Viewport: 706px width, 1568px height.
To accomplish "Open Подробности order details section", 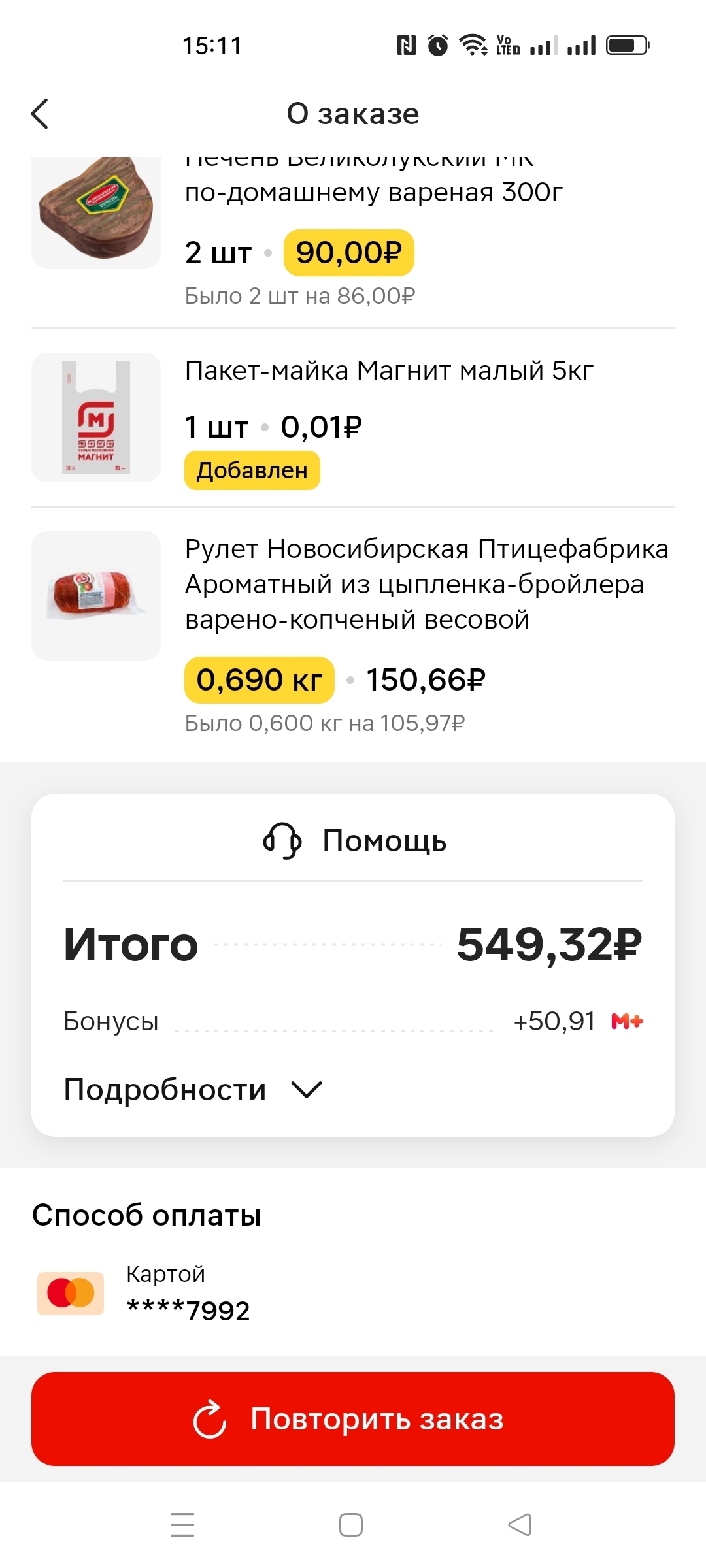I will coord(165,1089).
